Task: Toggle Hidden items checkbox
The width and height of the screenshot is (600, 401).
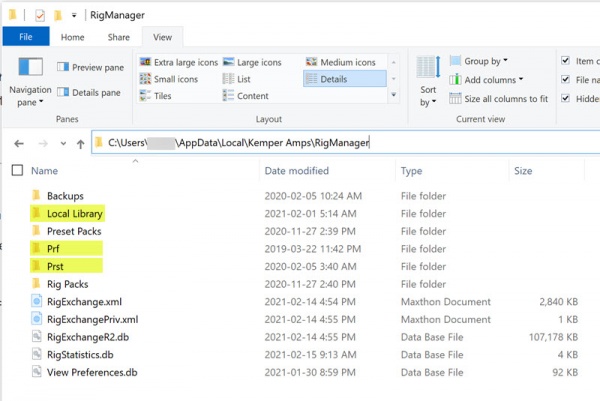Action: point(566,98)
